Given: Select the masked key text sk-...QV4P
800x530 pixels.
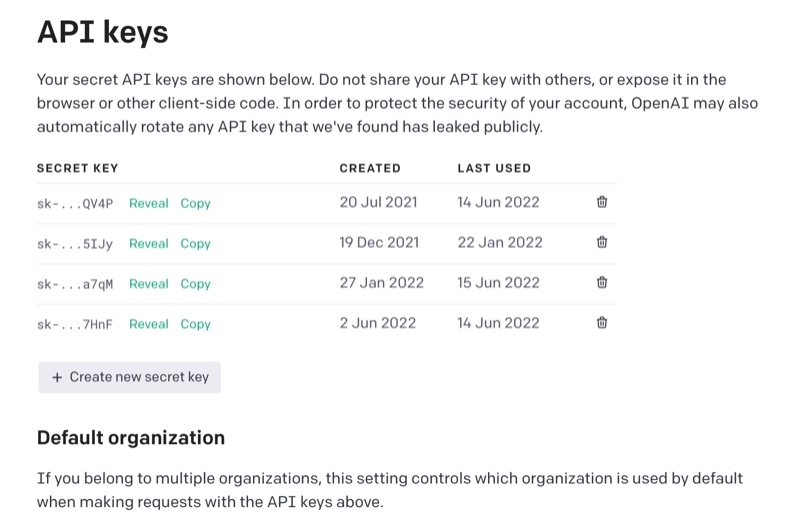Looking at the screenshot, I should tap(75, 203).
